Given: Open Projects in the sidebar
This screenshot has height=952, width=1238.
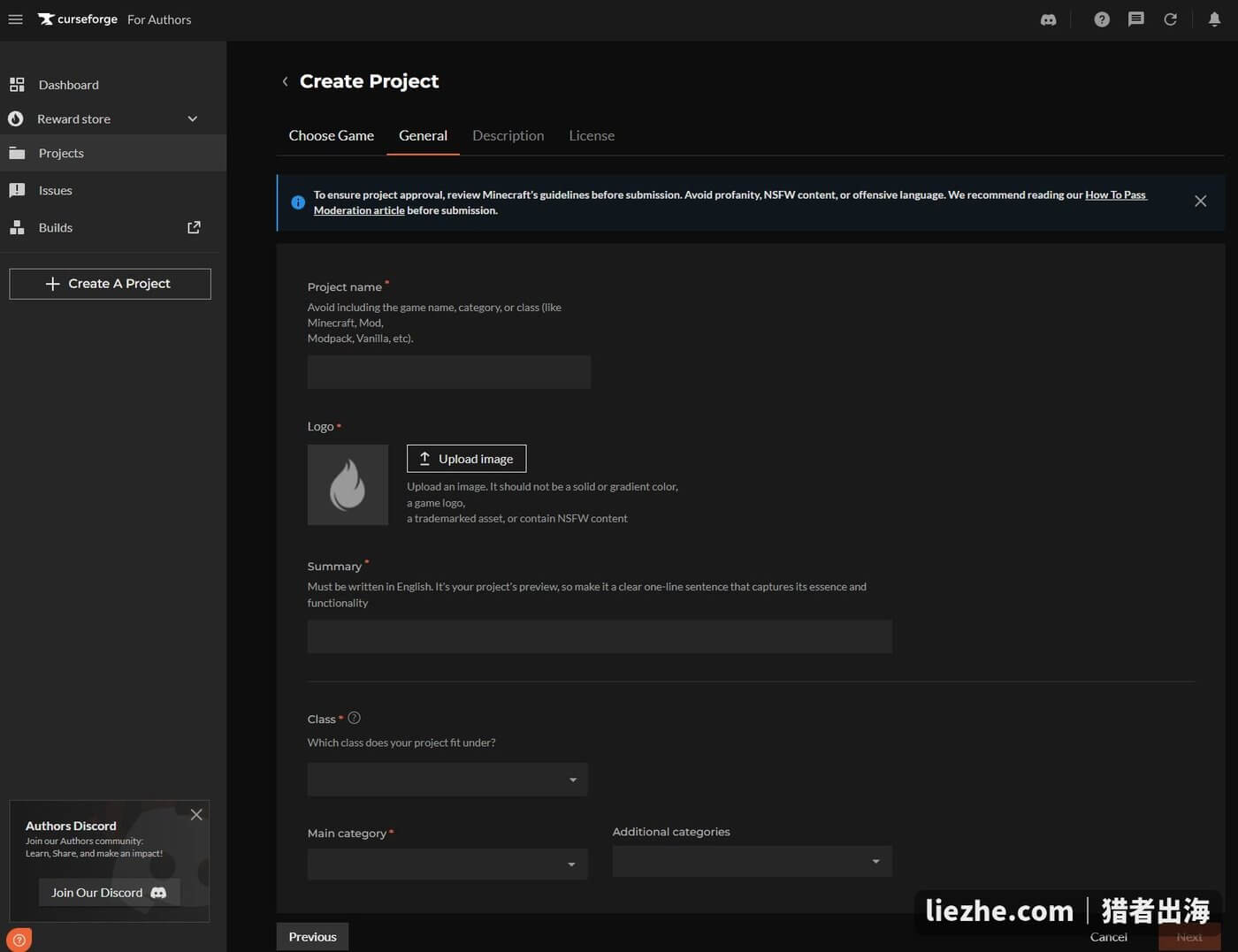Looking at the screenshot, I should (x=113, y=153).
